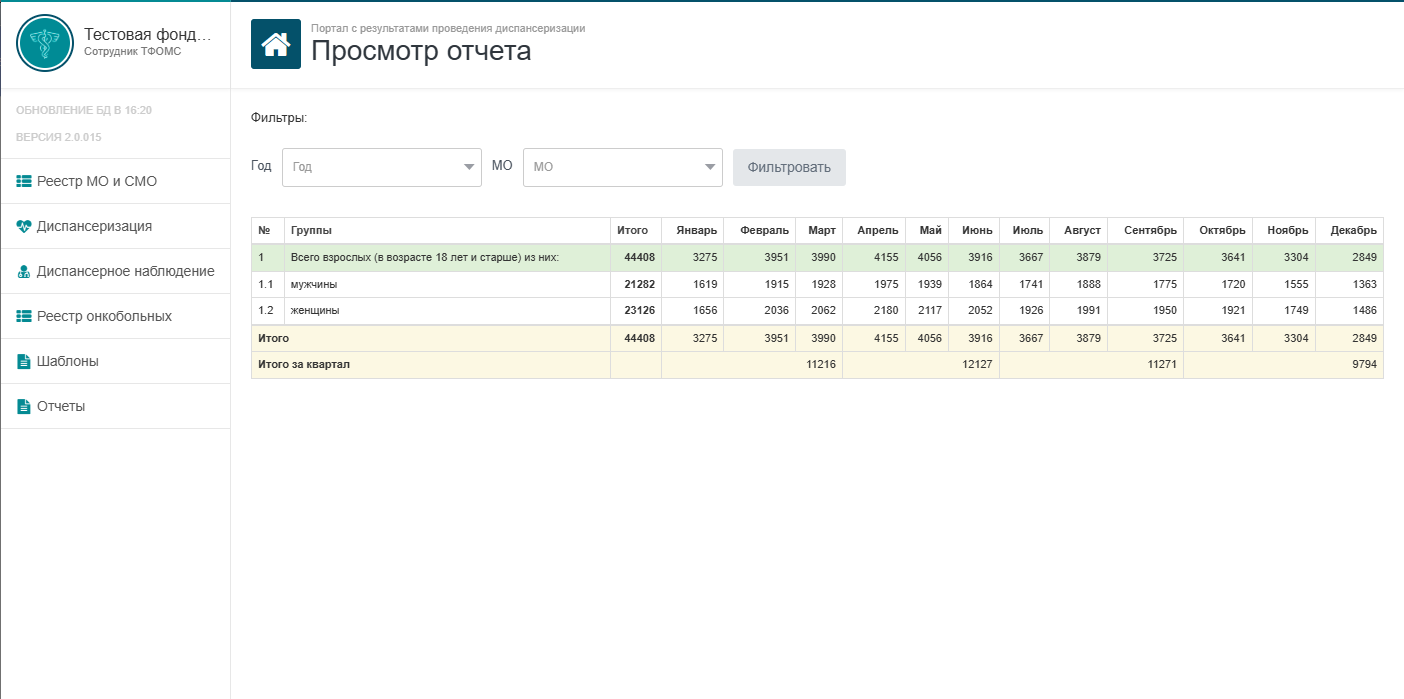
Task: Select the мужчины row label
Action: tap(314, 285)
